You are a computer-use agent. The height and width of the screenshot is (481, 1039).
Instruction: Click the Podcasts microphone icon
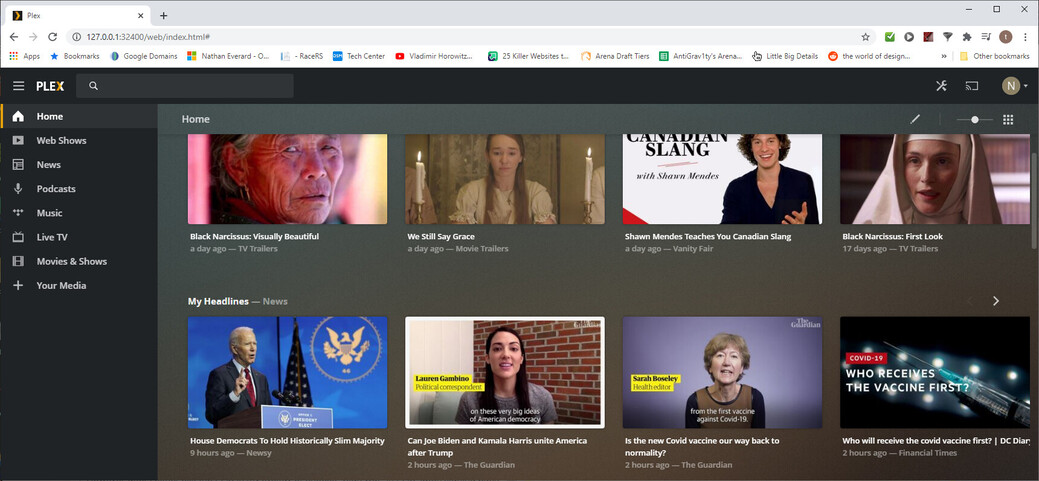(18, 189)
